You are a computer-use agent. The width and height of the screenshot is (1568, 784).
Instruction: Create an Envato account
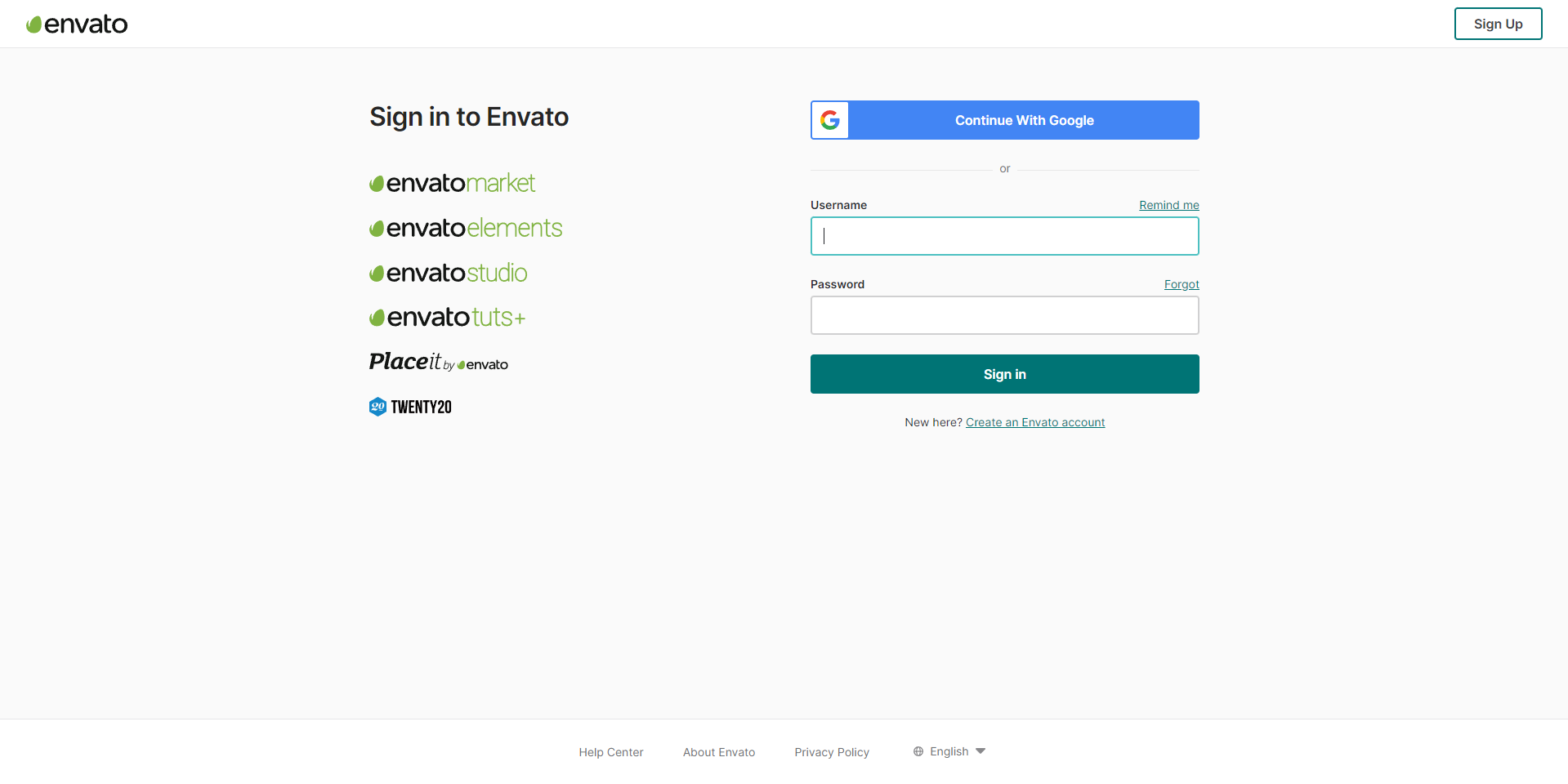click(1034, 422)
